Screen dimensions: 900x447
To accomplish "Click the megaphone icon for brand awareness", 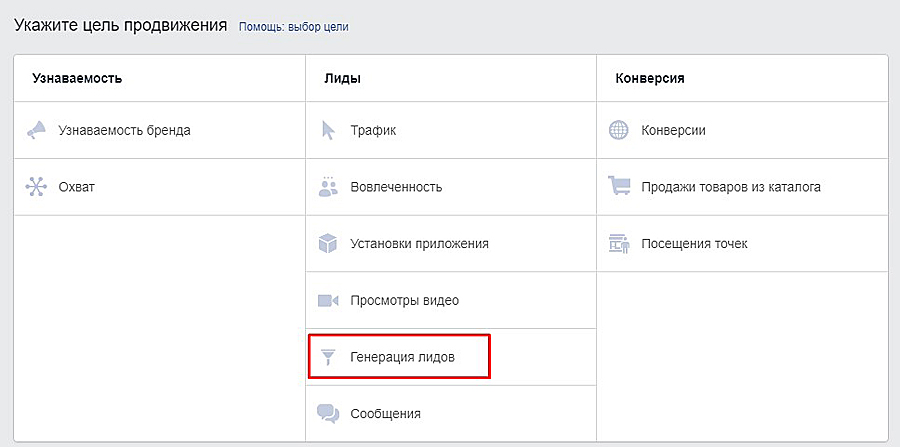I will click(x=37, y=130).
